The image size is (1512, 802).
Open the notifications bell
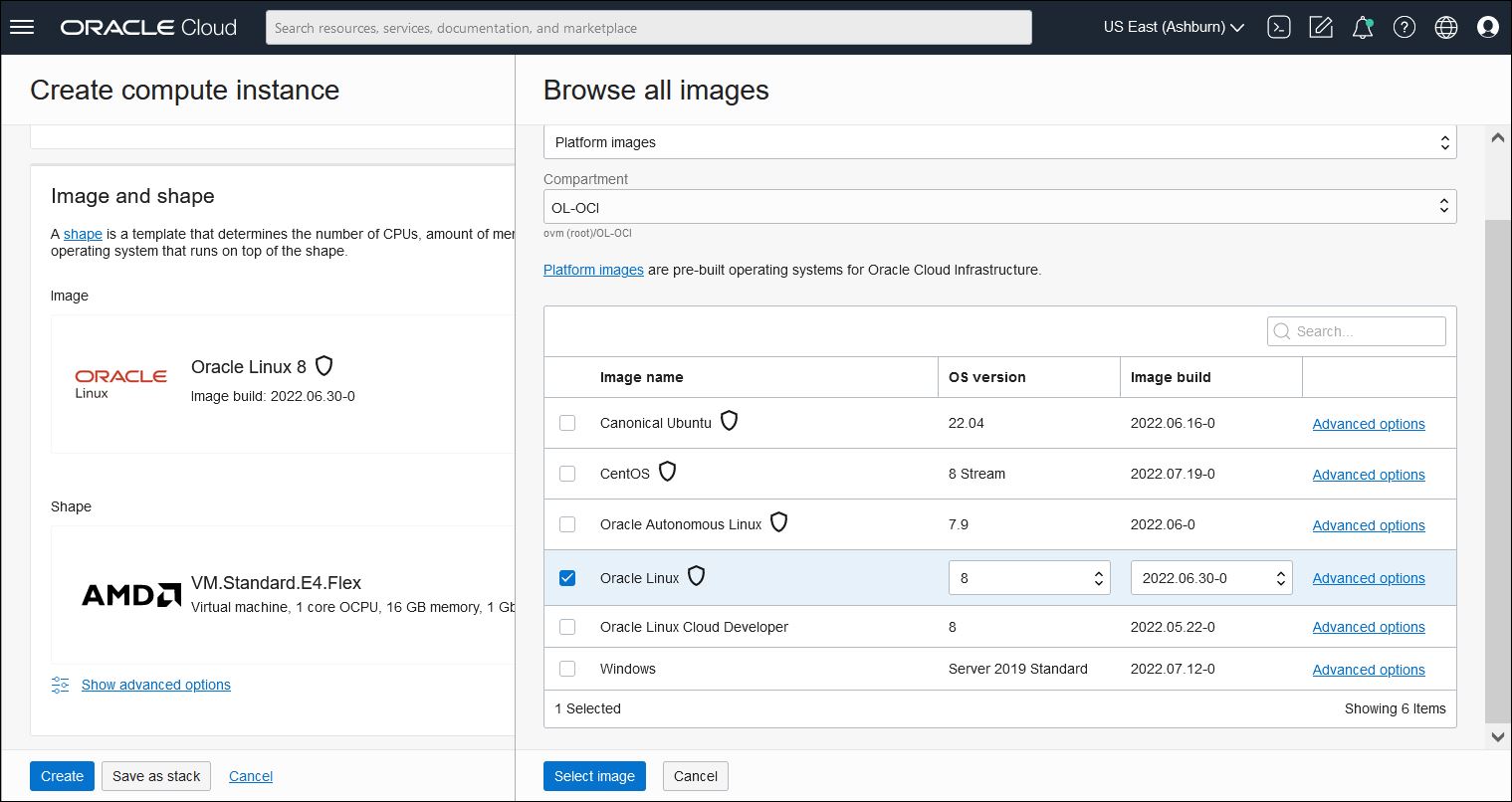[1362, 27]
